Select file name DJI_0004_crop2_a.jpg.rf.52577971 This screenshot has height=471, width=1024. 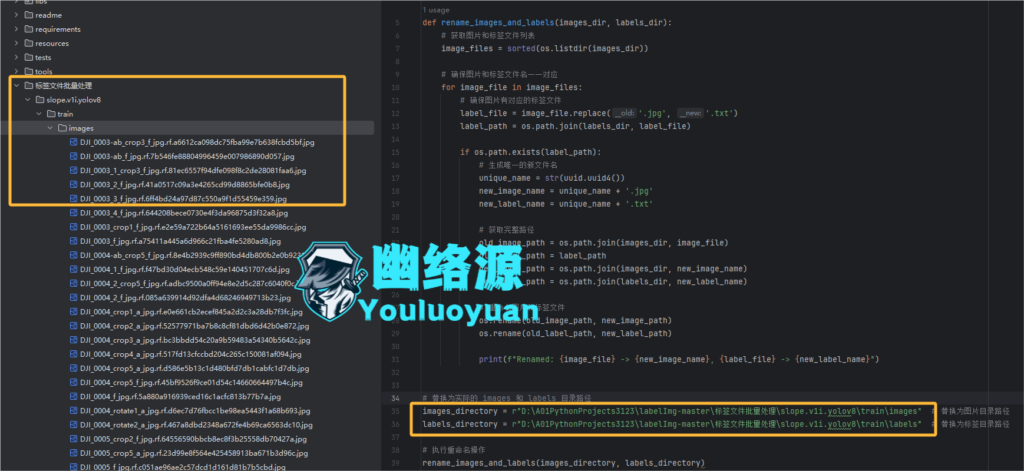pos(195,326)
